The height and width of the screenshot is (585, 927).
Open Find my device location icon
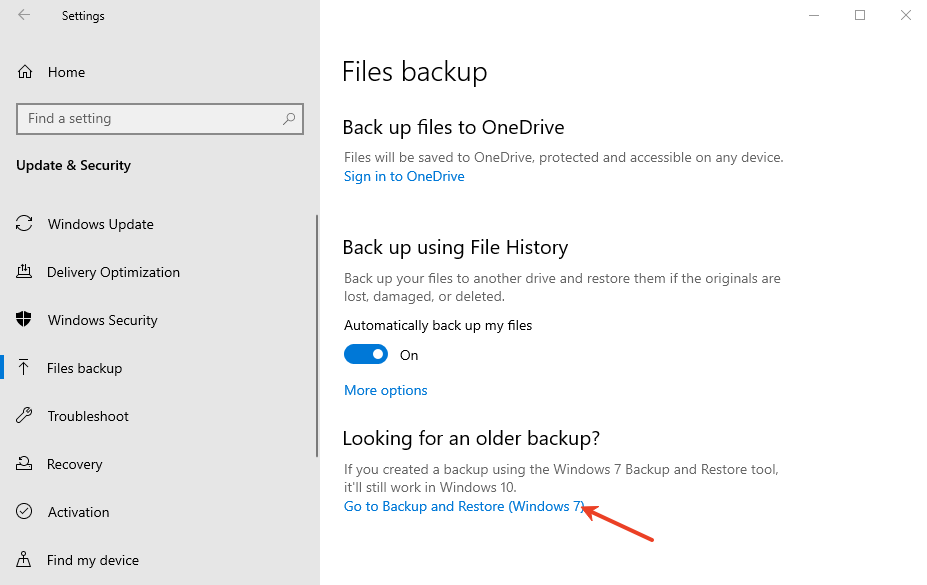(x=24, y=560)
